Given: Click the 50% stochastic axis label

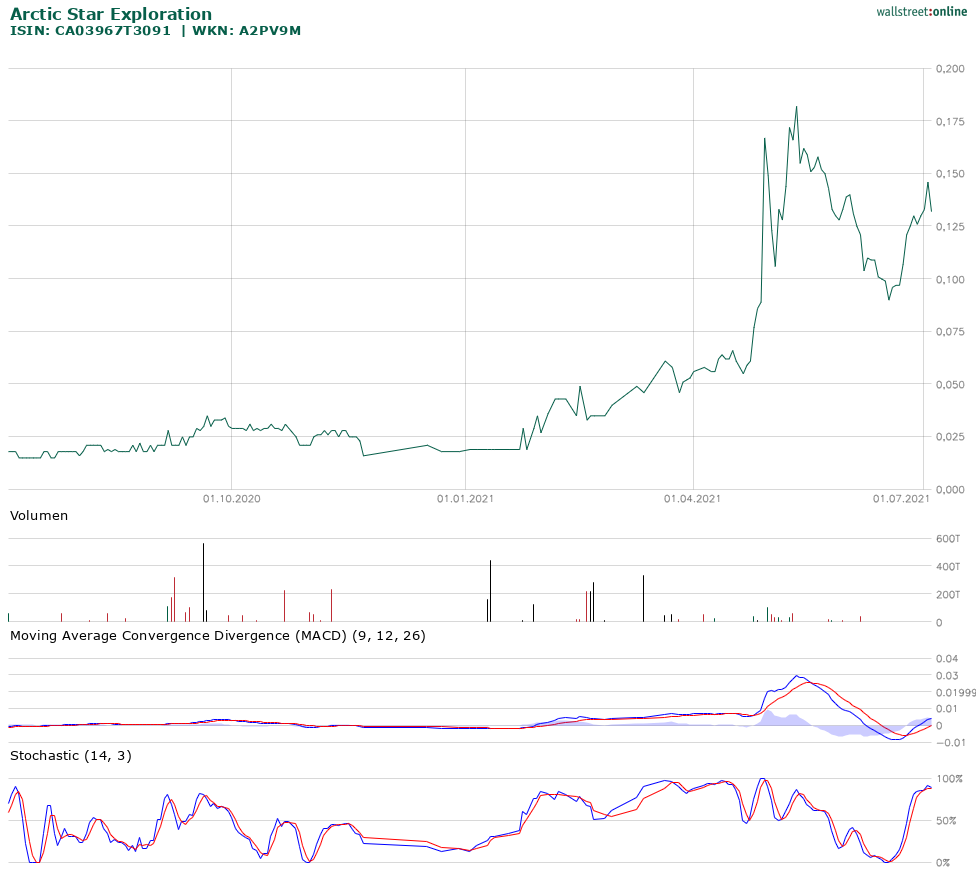Looking at the screenshot, I should (946, 821).
